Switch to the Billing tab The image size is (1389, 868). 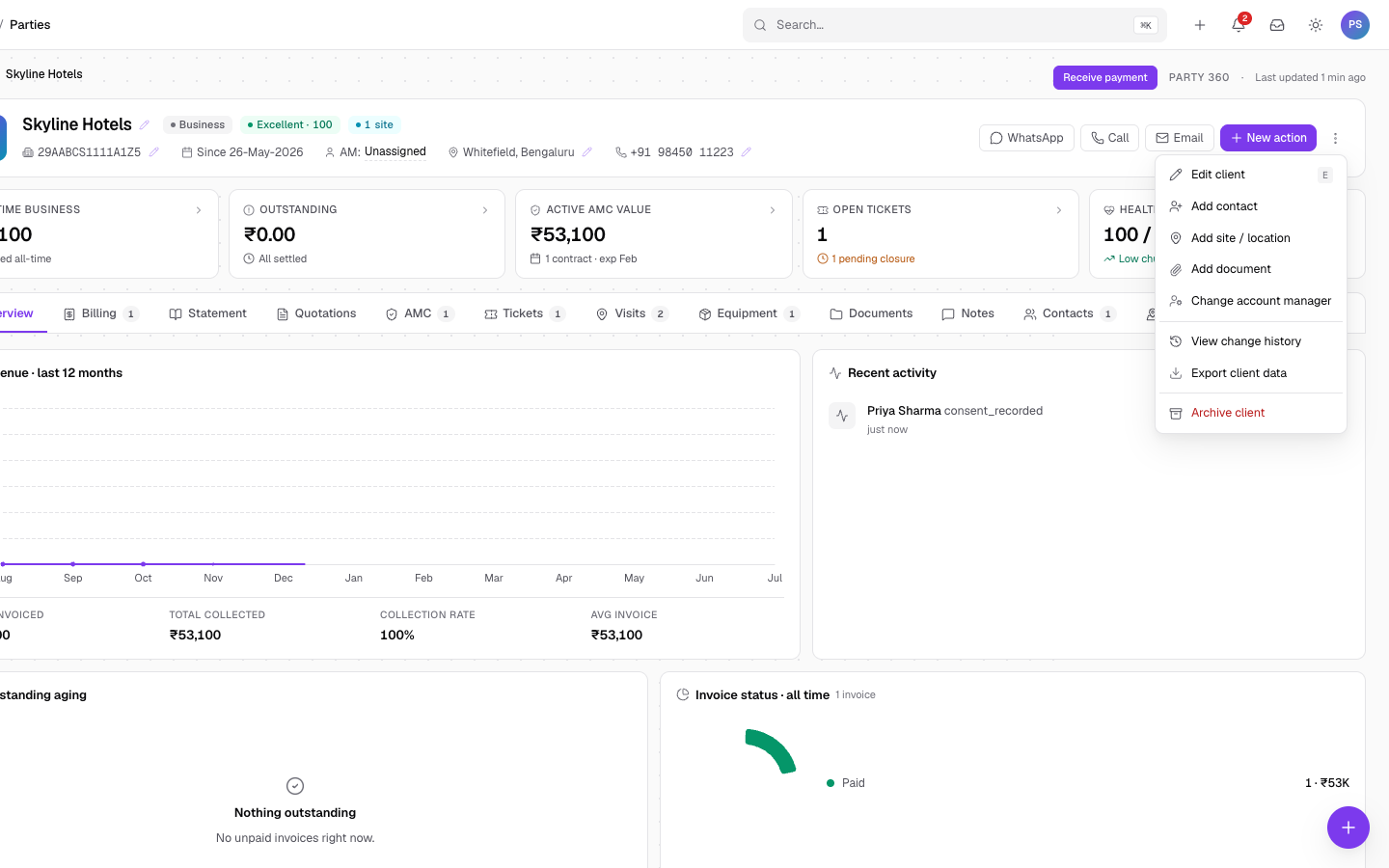point(101,313)
